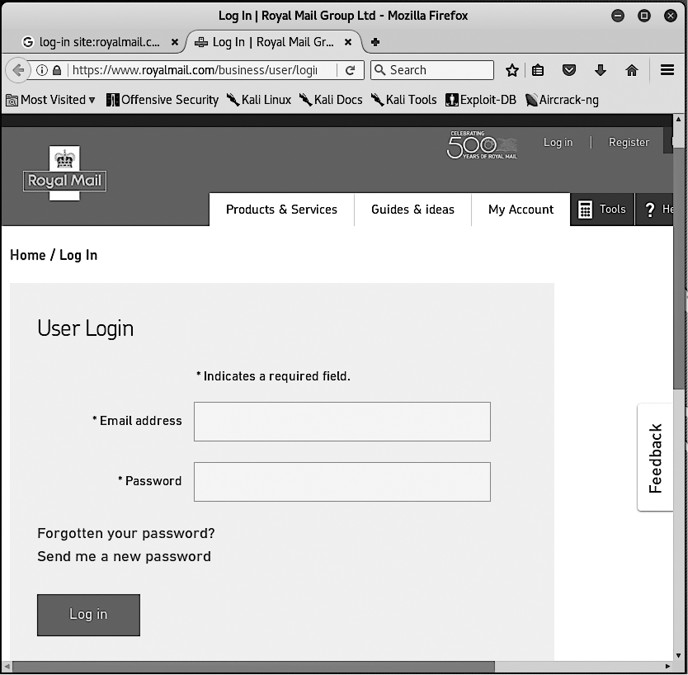Click the Register link in header

point(628,142)
